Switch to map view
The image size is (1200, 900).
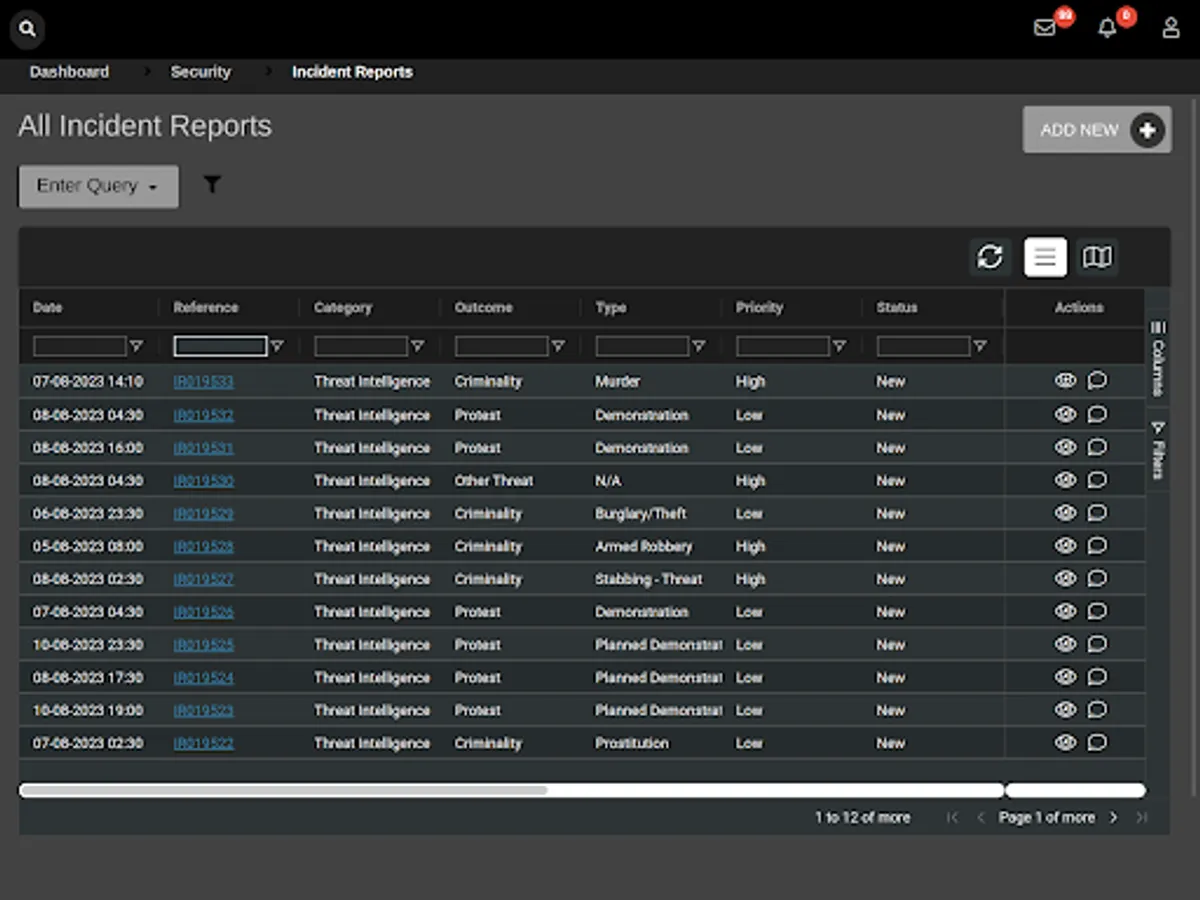1097,257
